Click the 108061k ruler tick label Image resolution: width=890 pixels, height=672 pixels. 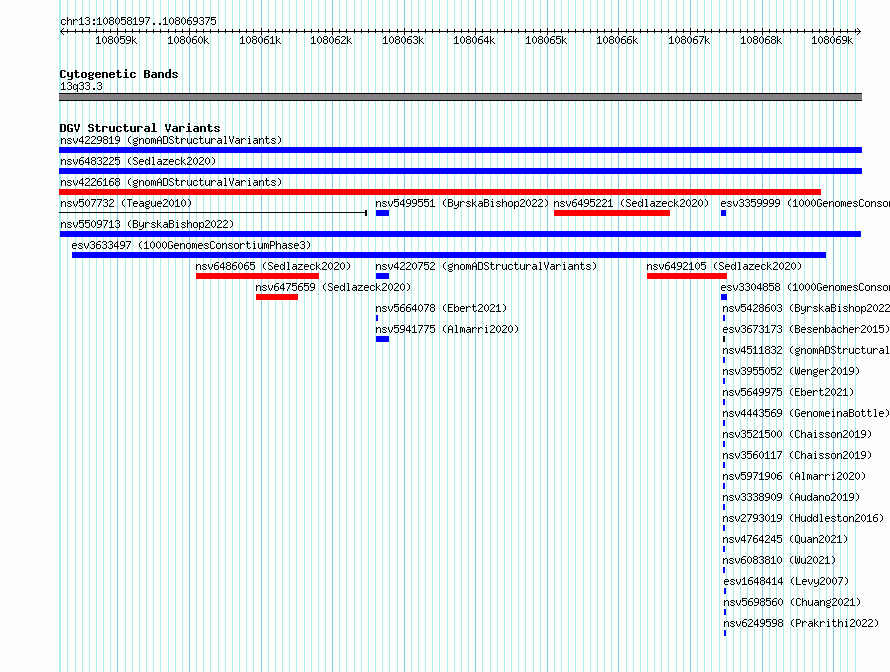(259, 40)
